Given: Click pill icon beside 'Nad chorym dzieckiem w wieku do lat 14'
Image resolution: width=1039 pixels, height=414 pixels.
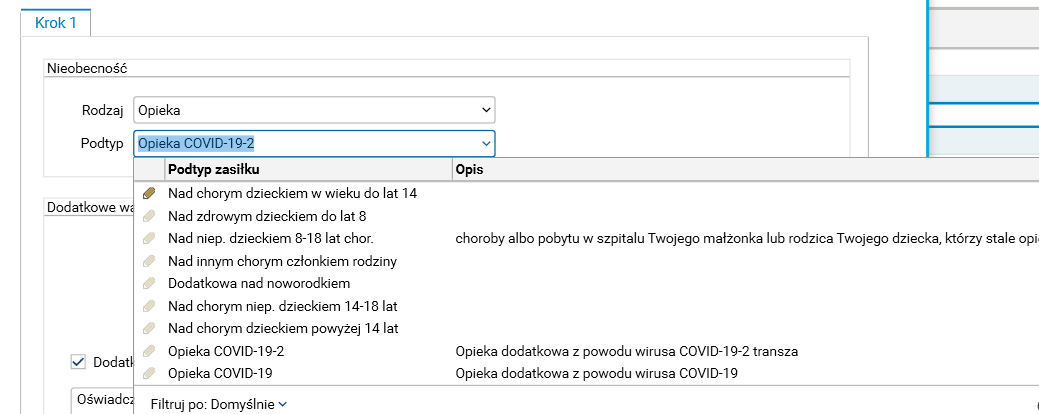Looking at the screenshot, I should [150, 193].
